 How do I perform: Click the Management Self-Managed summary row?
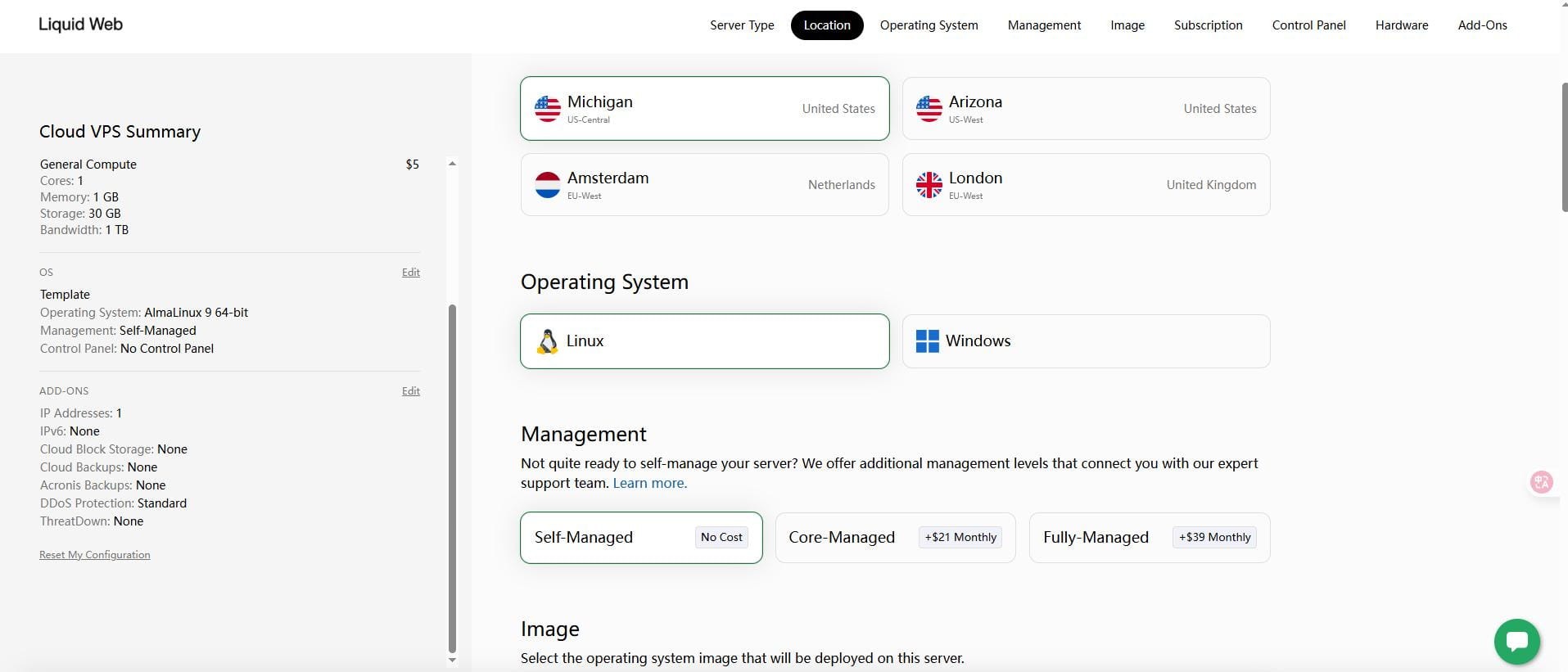[x=118, y=331]
